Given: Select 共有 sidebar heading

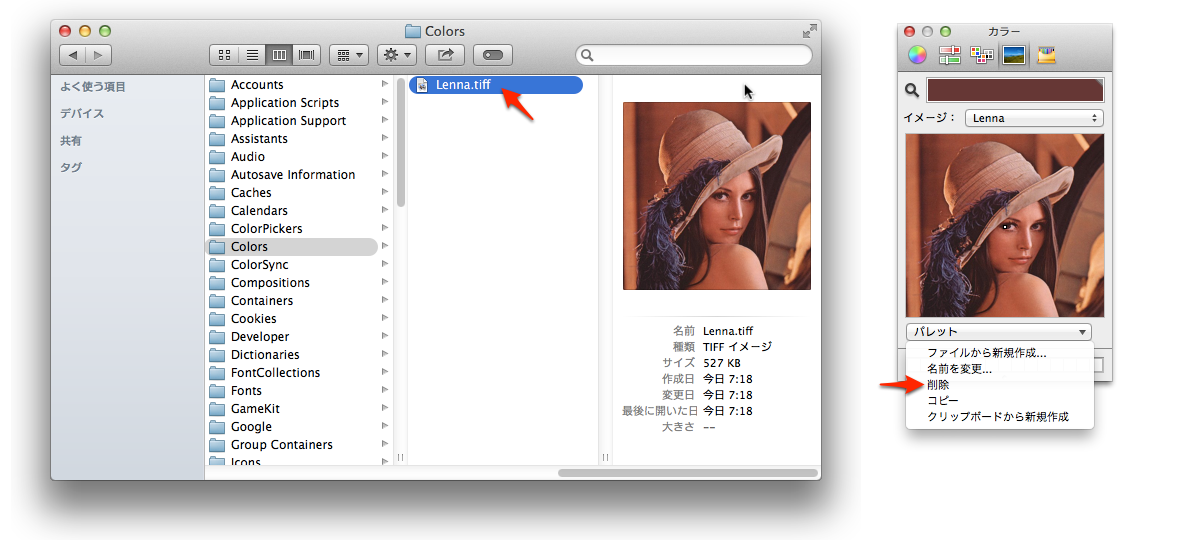Looking at the screenshot, I should (71, 141).
